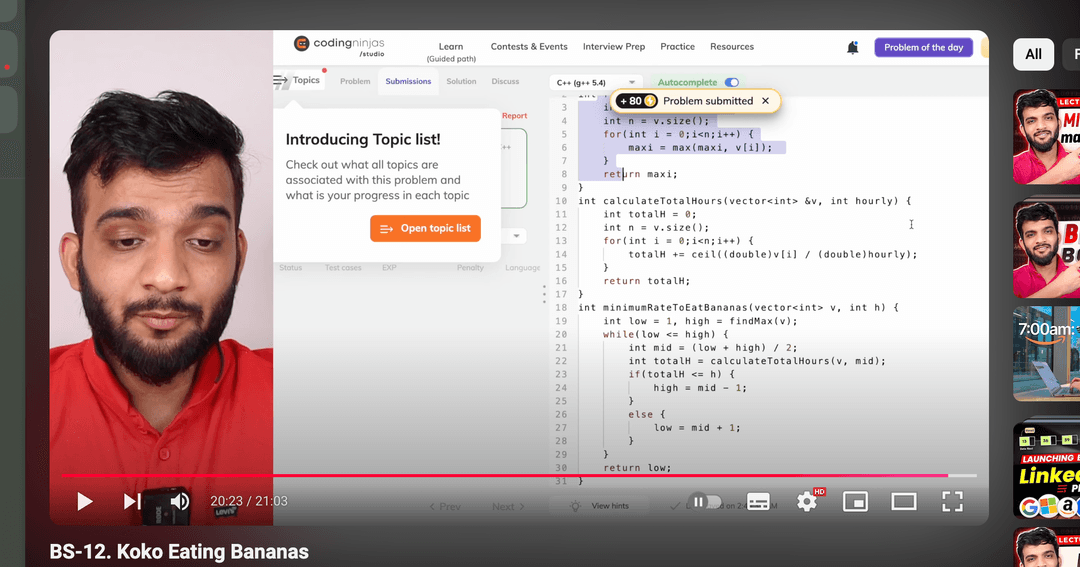Image resolution: width=1080 pixels, height=567 pixels.
Task: Turn on subtitles with captions icon
Action: 758,501
